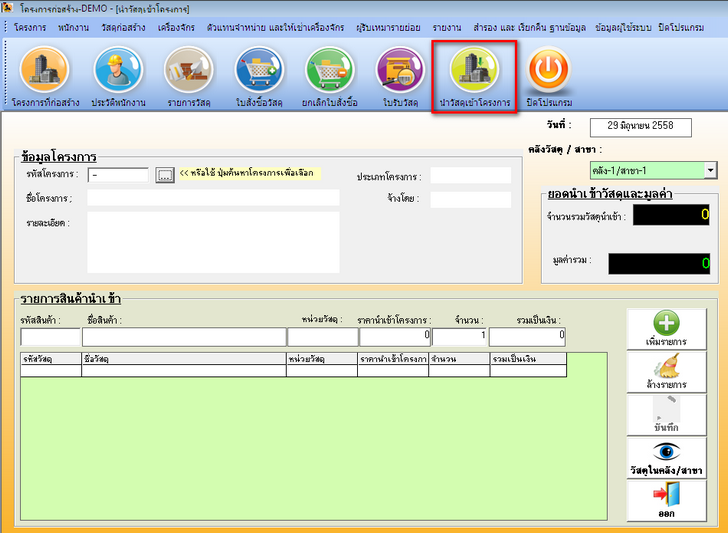Open the พนักงาน menu
Viewport: 728px width, 533px height.
73,27
